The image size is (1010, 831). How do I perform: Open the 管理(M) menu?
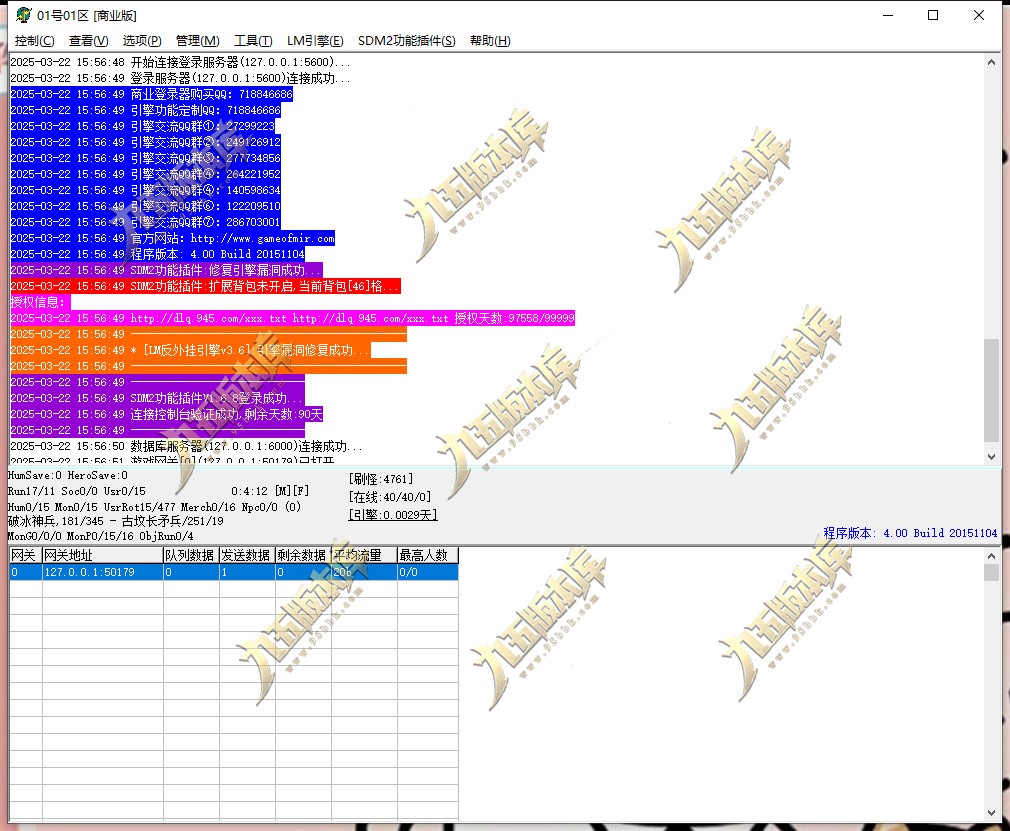pos(197,41)
